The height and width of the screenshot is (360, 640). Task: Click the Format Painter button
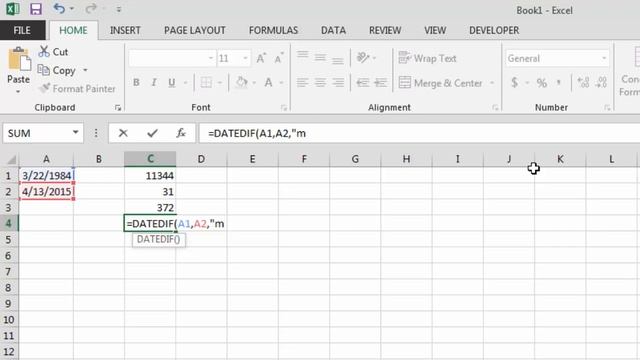tap(77, 89)
